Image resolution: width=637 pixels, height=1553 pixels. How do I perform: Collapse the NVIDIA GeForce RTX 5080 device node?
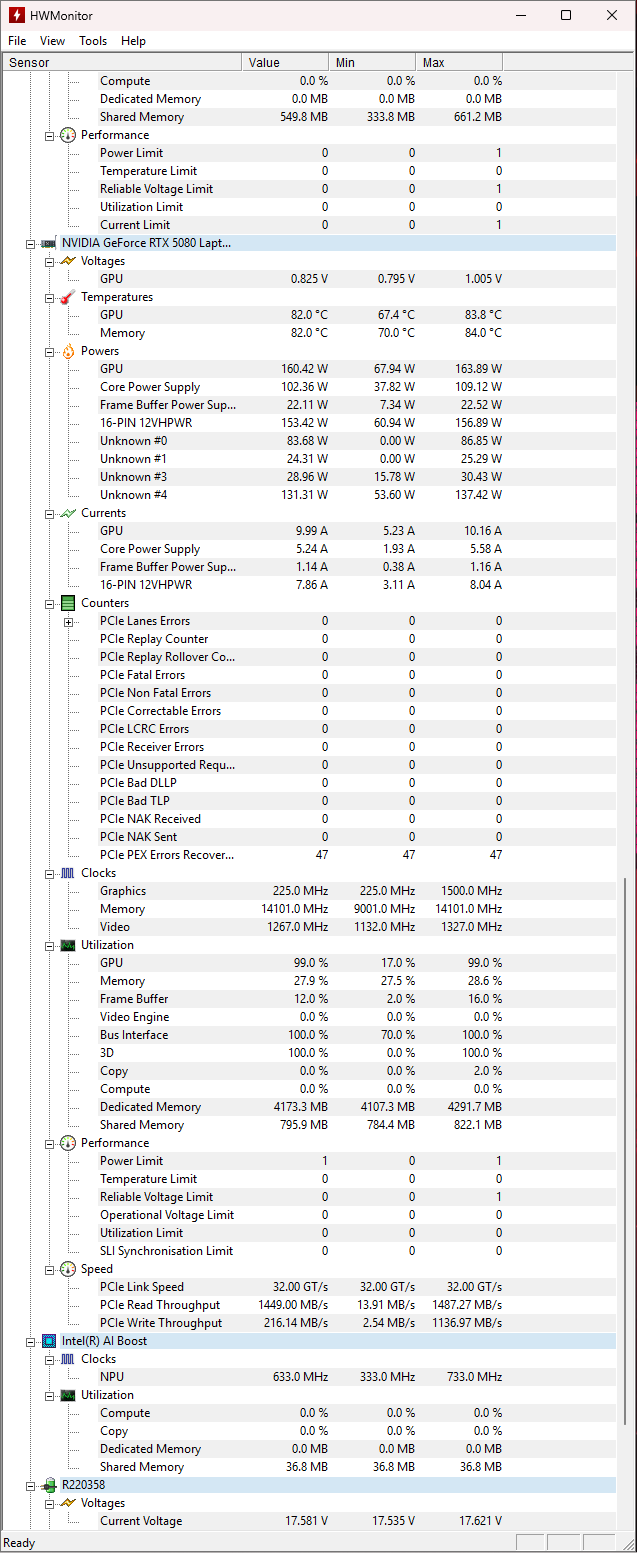30,243
